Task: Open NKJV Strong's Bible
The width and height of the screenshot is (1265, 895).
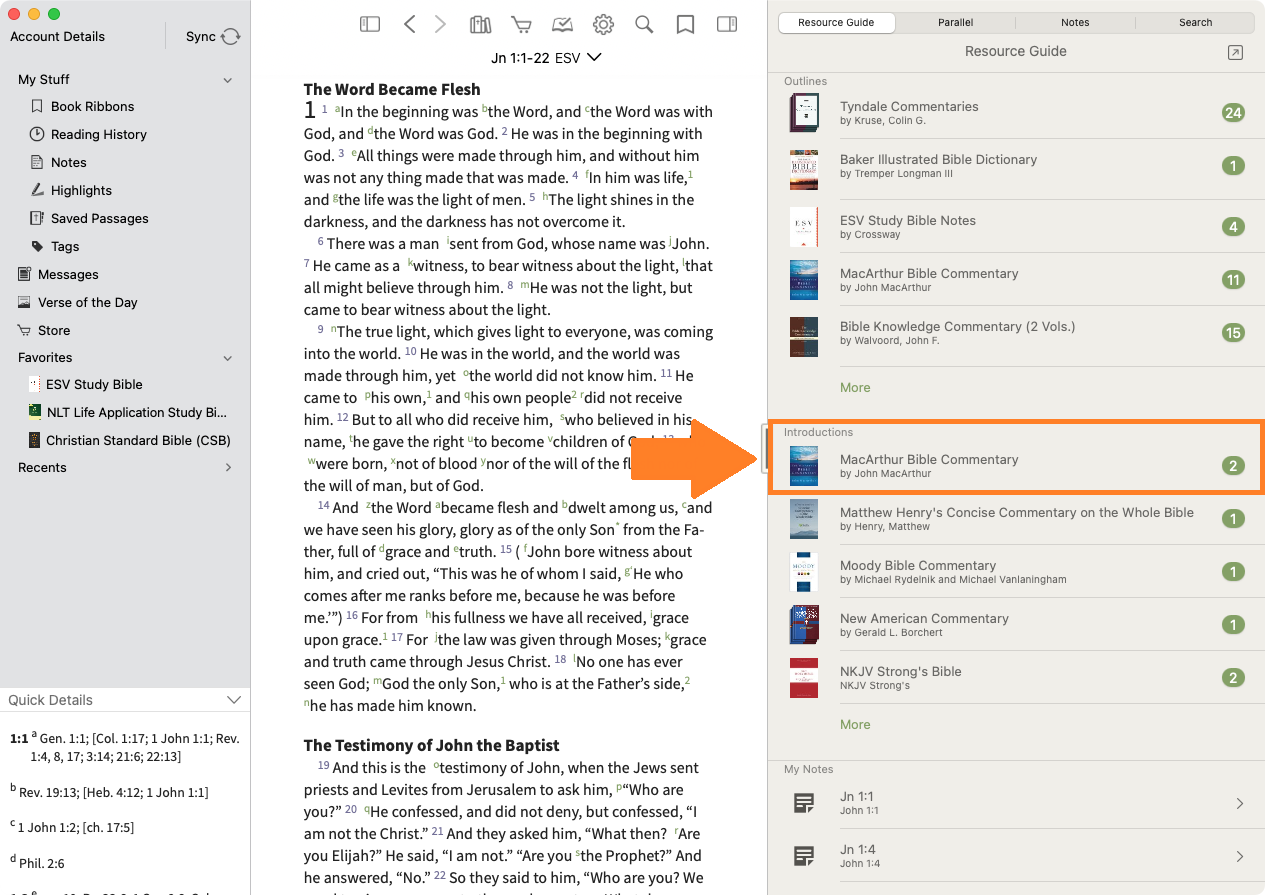Action: [1016, 678]
